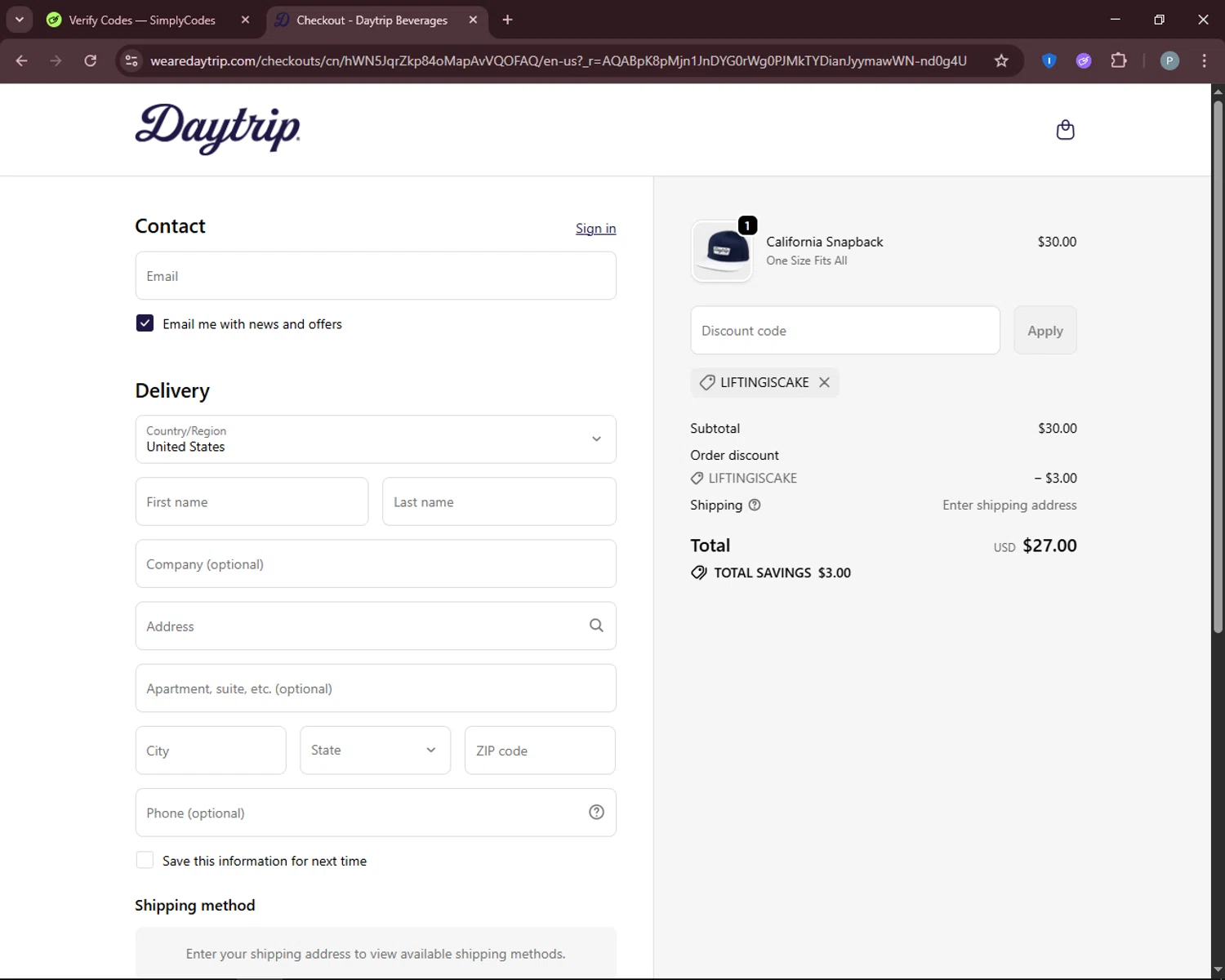Click the First name field
This screenshot has width=1225, height=980.
(252, 501)
